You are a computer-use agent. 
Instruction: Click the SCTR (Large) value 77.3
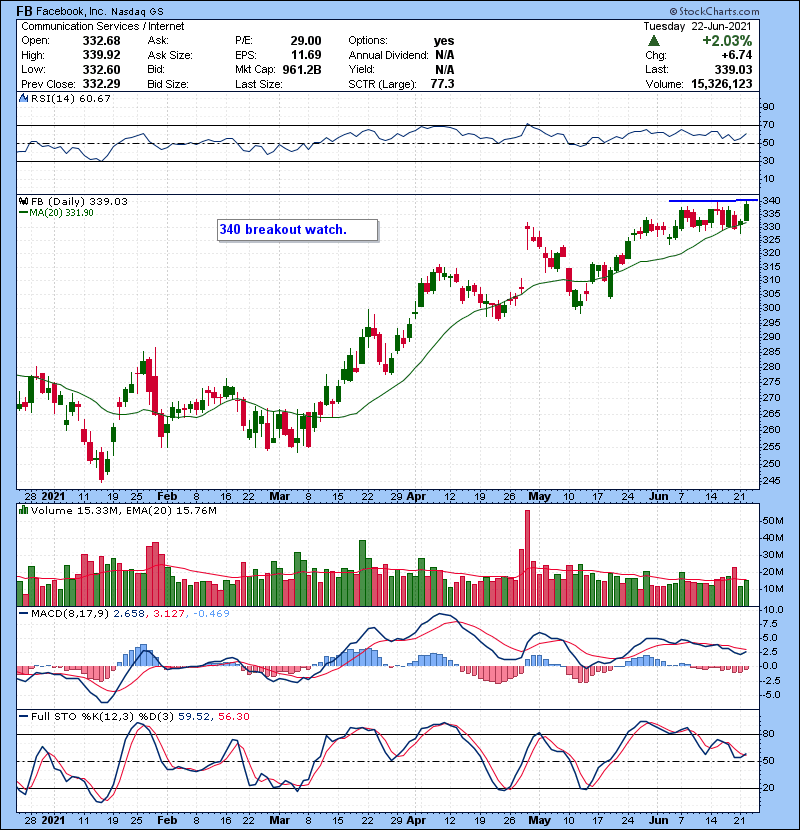pyautogui.click(x=442, y=84)
